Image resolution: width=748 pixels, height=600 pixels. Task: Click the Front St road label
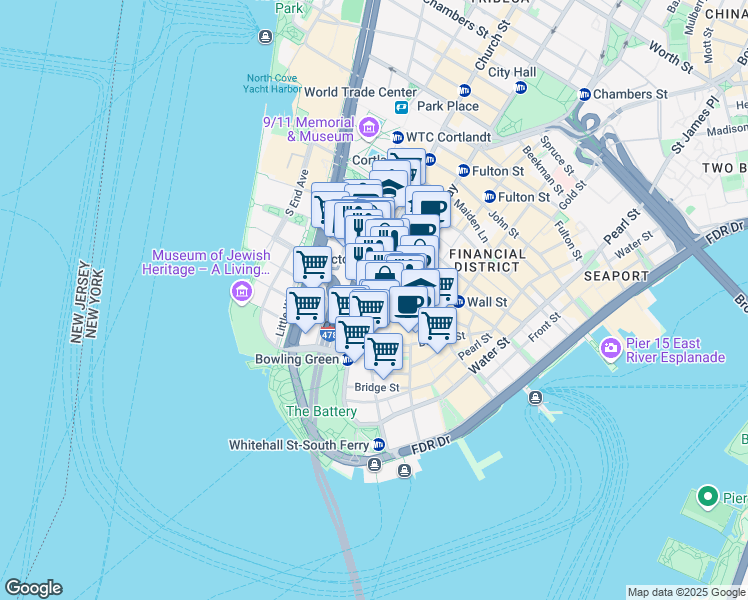point(544,328)
